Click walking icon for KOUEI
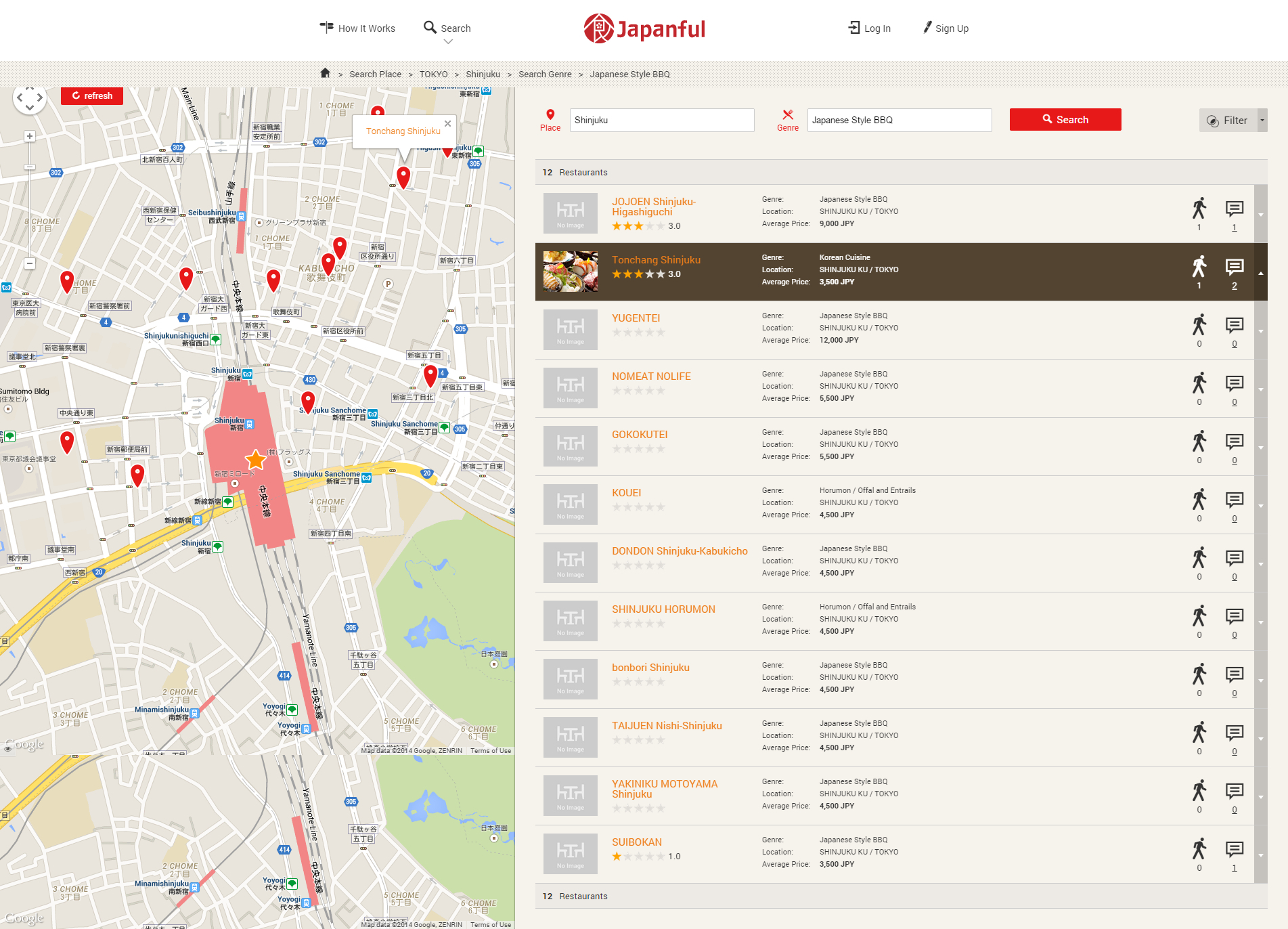Viewport: 1288px width, 929px height. [1199, 499]
